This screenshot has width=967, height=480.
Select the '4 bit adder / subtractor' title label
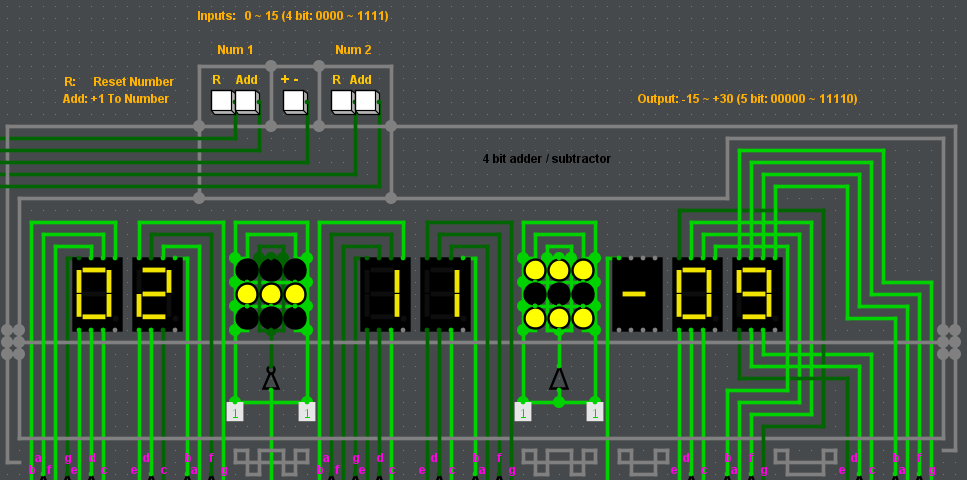click(546, 159)
